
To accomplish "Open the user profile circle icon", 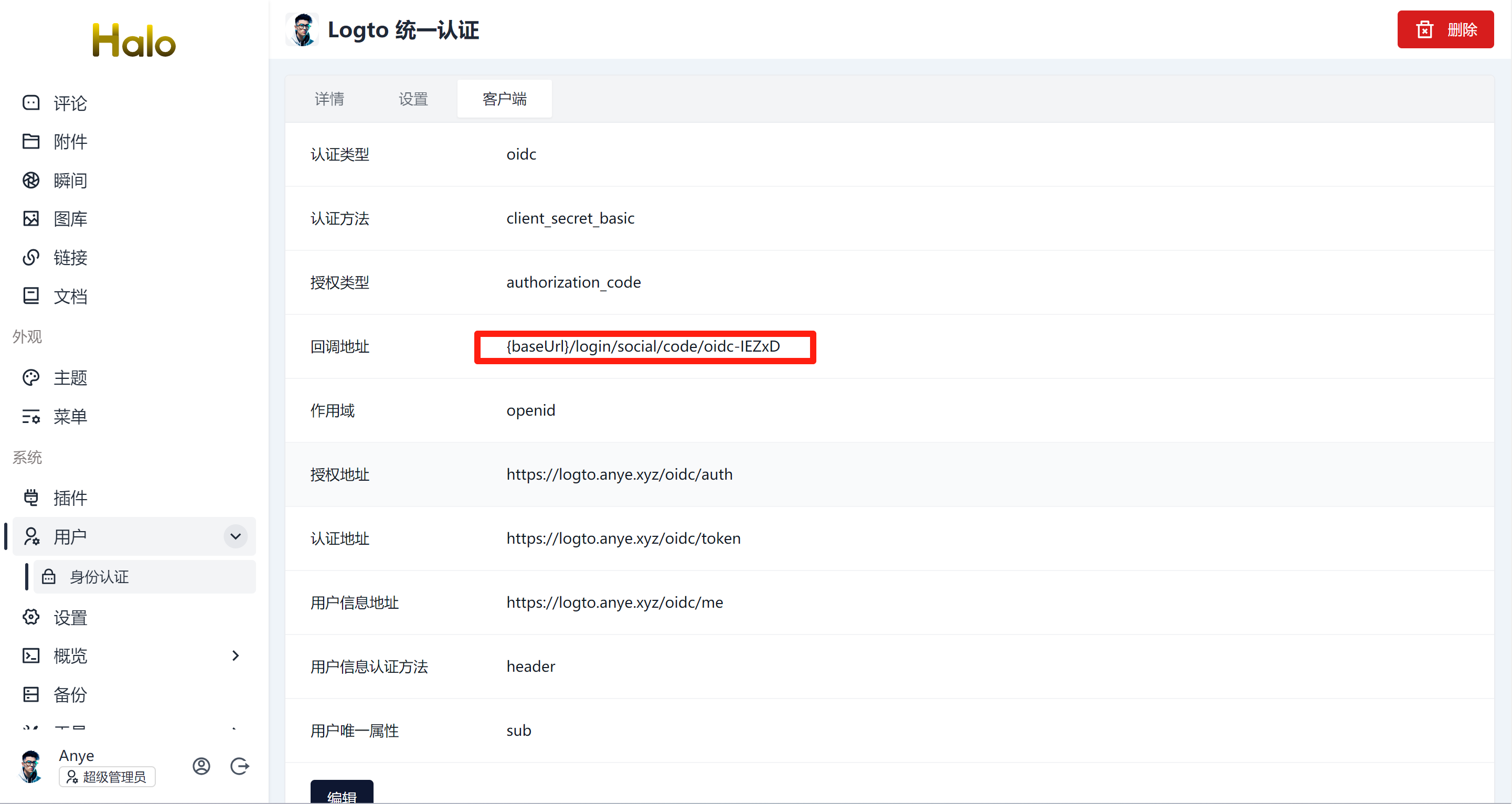I will (x=201, y=766).
